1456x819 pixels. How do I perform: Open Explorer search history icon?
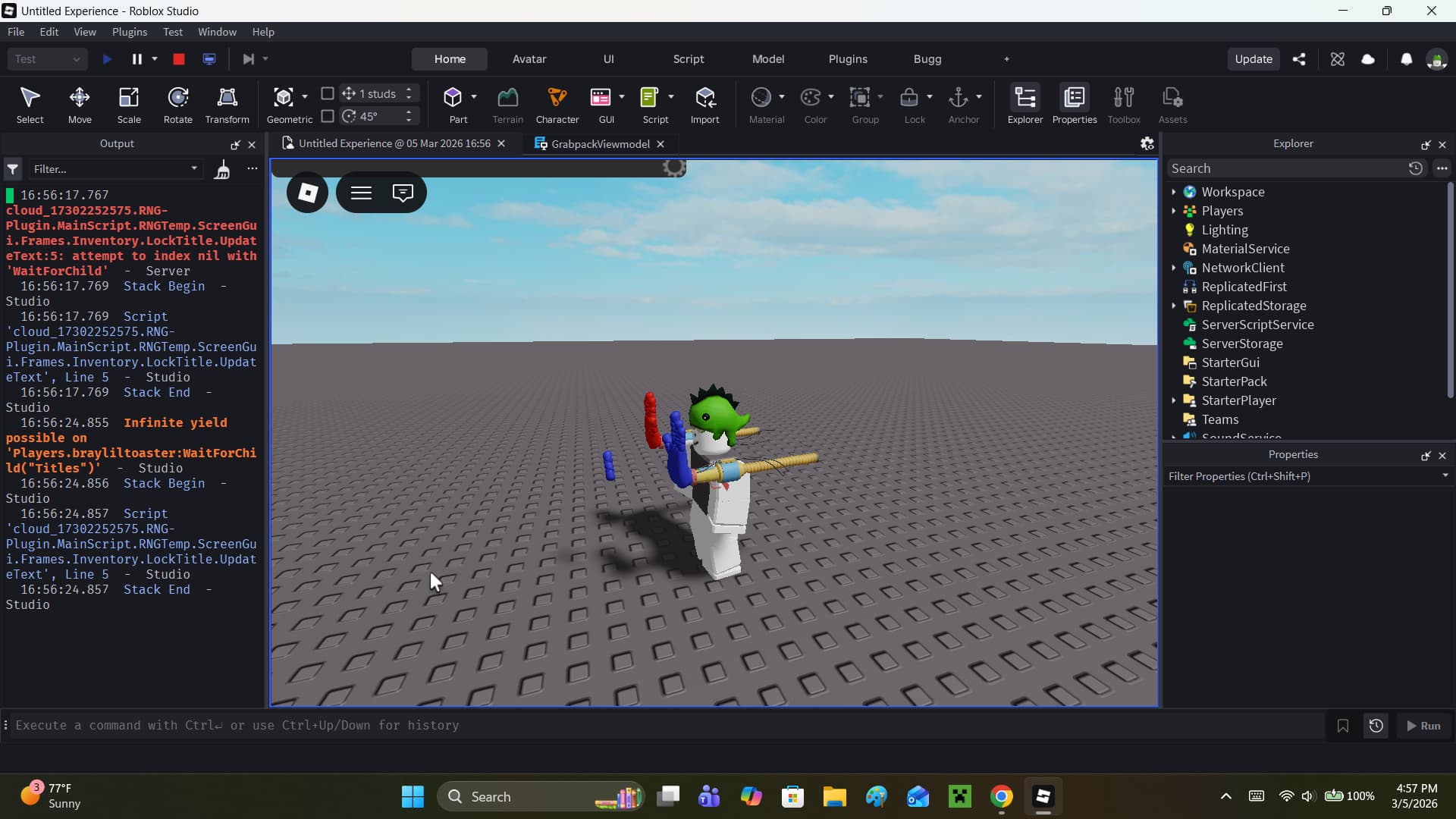click(1415, 168)
